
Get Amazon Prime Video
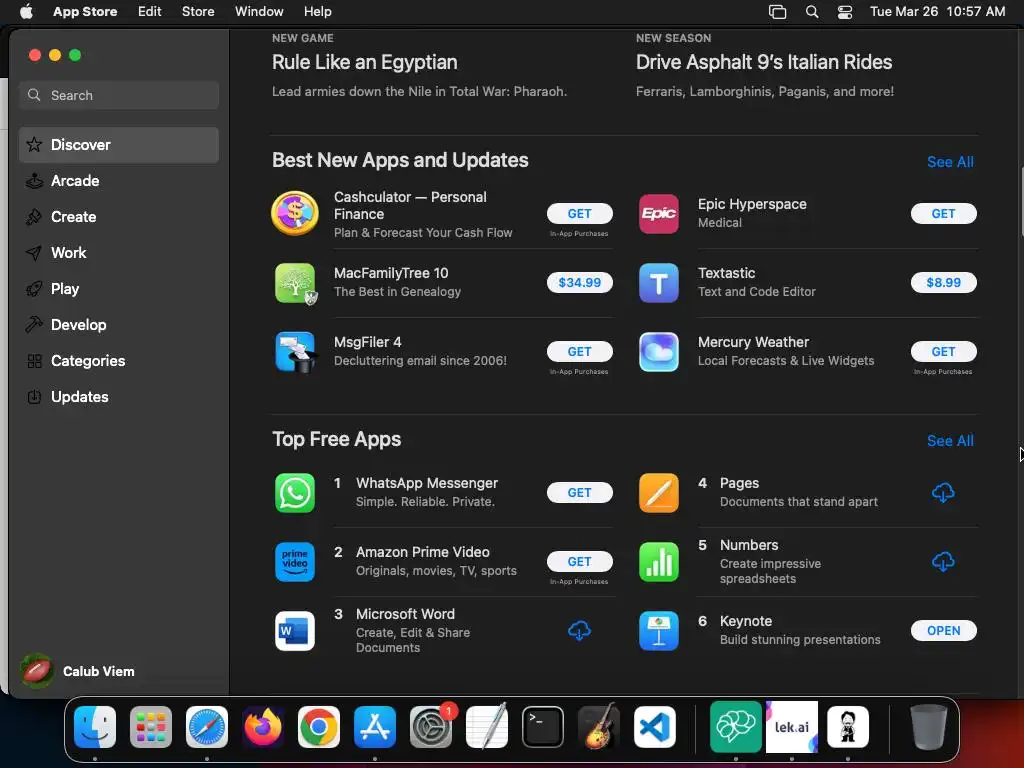(579, 562)
